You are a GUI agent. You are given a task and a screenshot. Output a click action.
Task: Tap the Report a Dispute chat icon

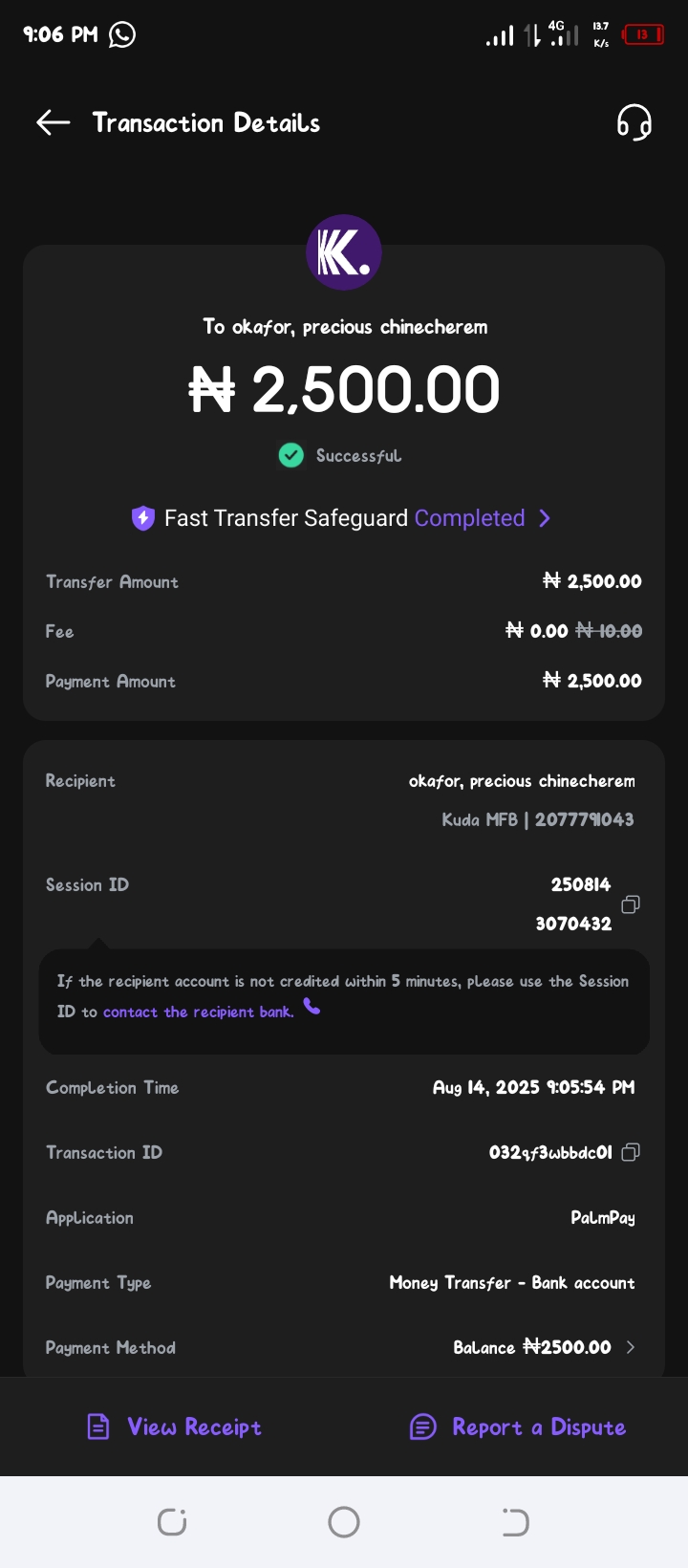423,1426
